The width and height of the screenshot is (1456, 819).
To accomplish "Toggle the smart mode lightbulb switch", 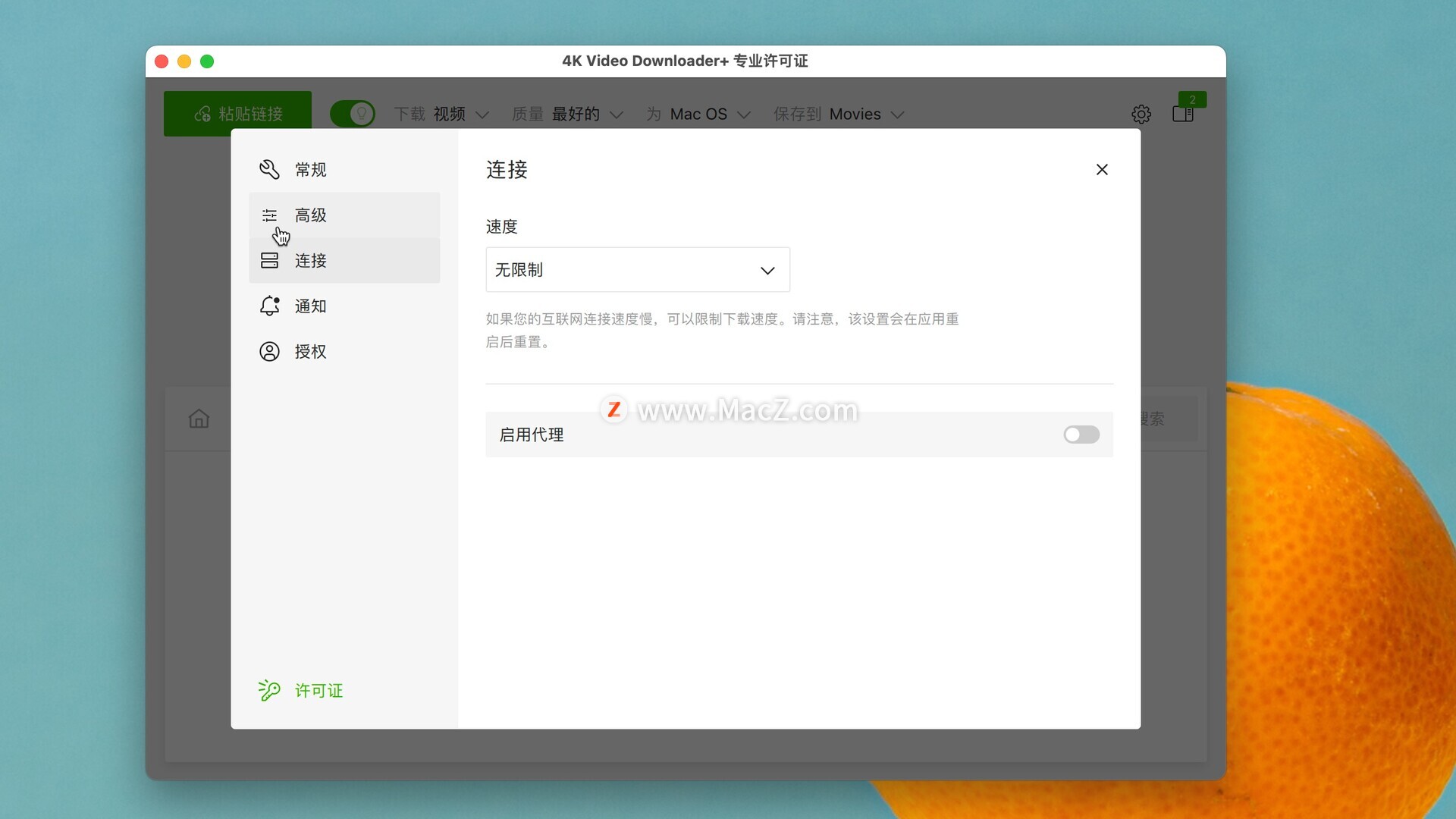I will [353, 114].
